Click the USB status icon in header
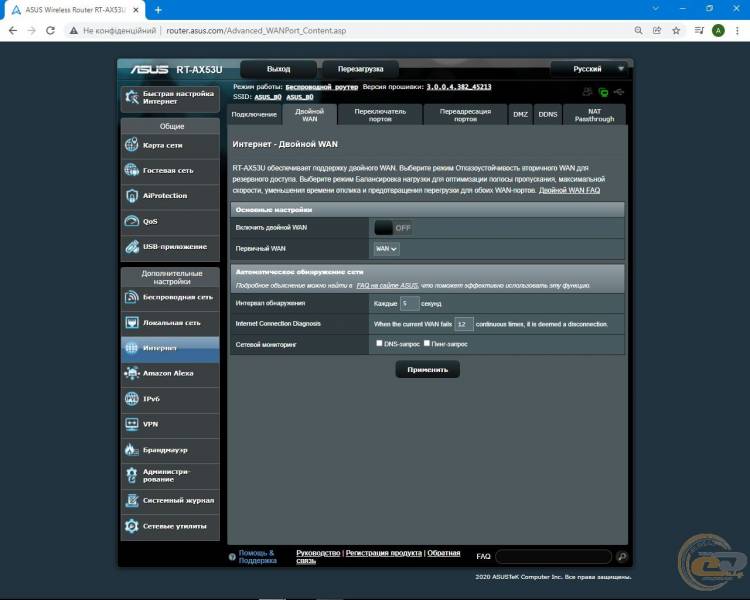750x600 pixels. 619,91
